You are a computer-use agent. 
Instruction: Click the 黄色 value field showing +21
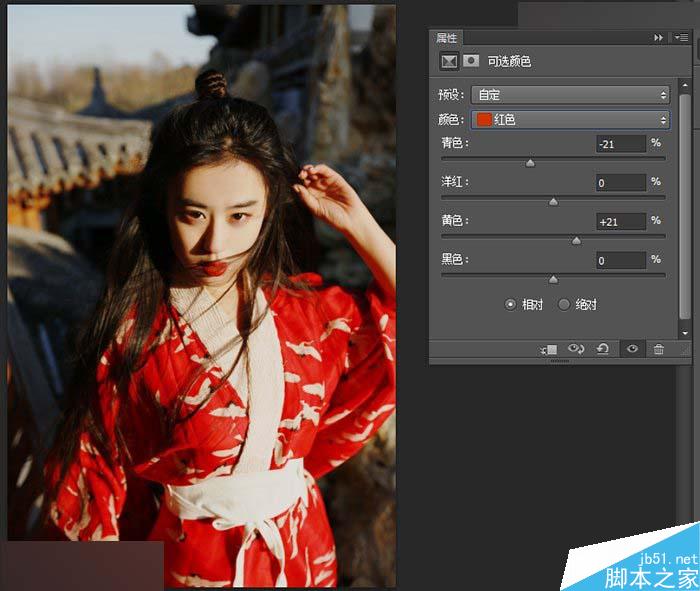pyautogui.click(x=621, y=222)
